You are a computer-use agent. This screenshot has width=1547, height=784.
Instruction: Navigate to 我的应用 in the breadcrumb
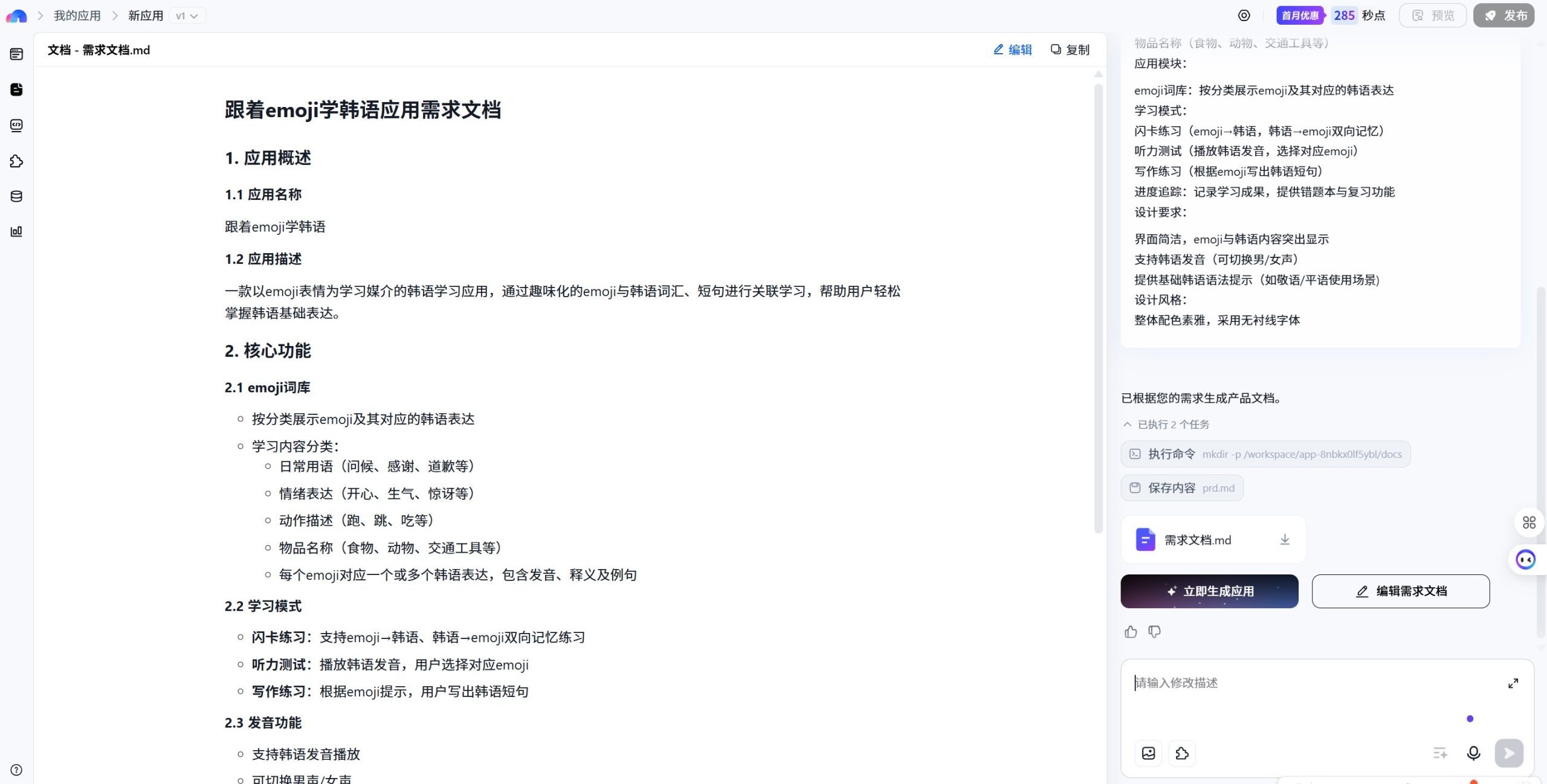[77, 15]
